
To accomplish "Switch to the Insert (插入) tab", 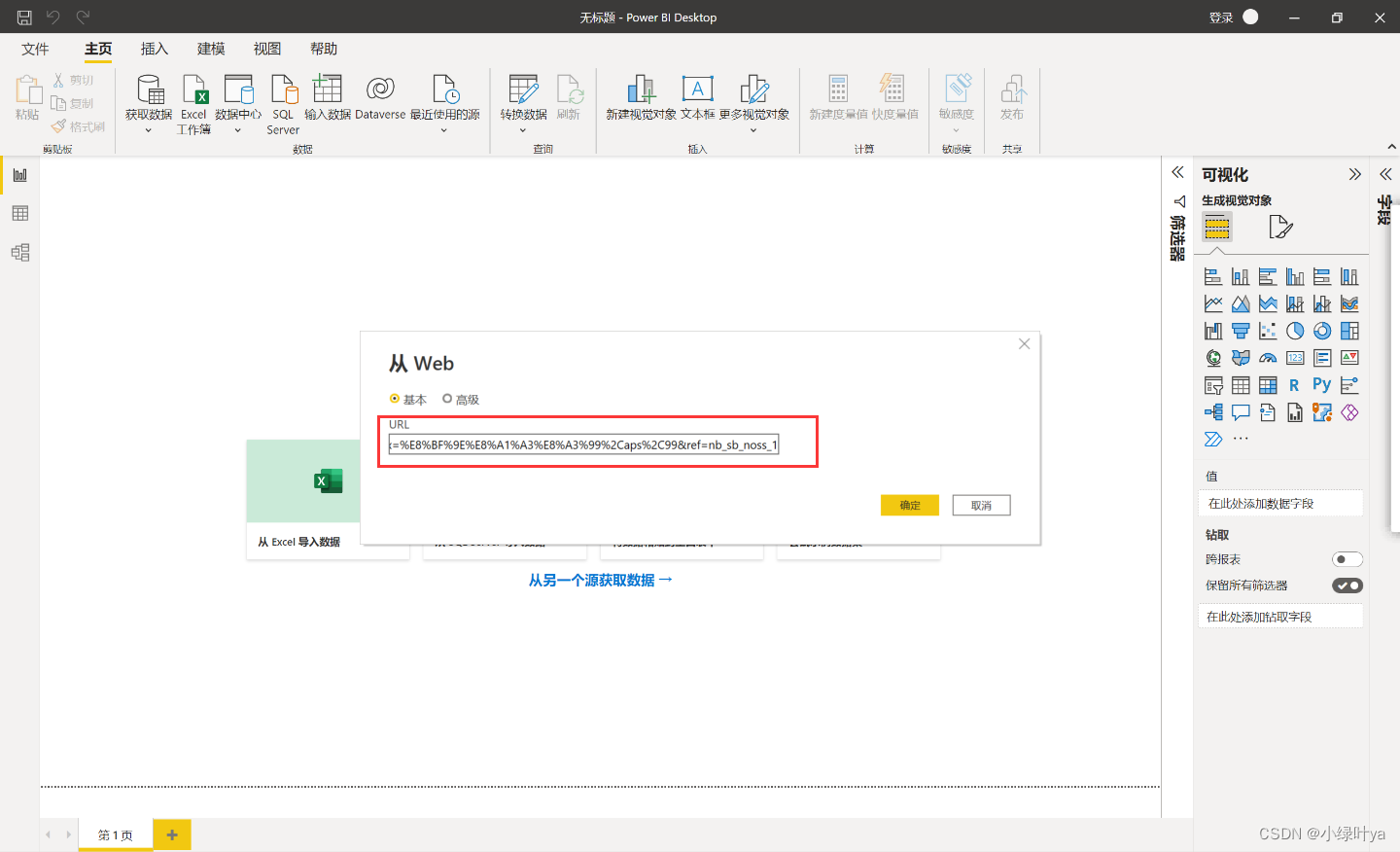I will click(155, 49).
